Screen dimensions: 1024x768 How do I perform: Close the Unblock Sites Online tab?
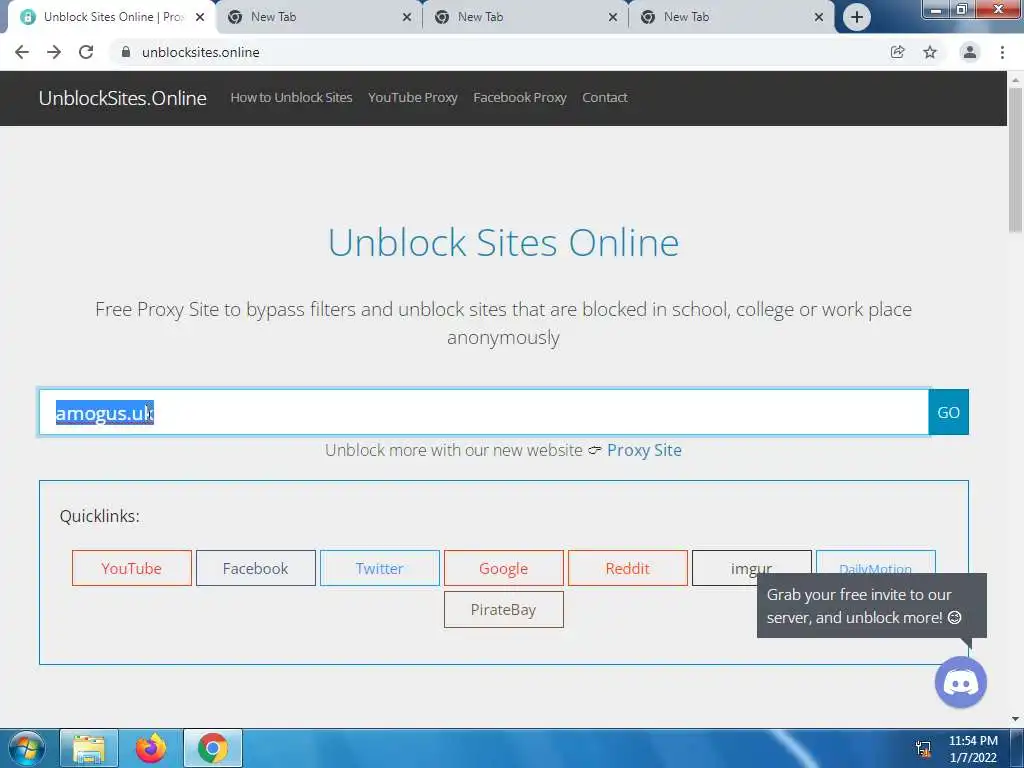[x=200, y=17]
